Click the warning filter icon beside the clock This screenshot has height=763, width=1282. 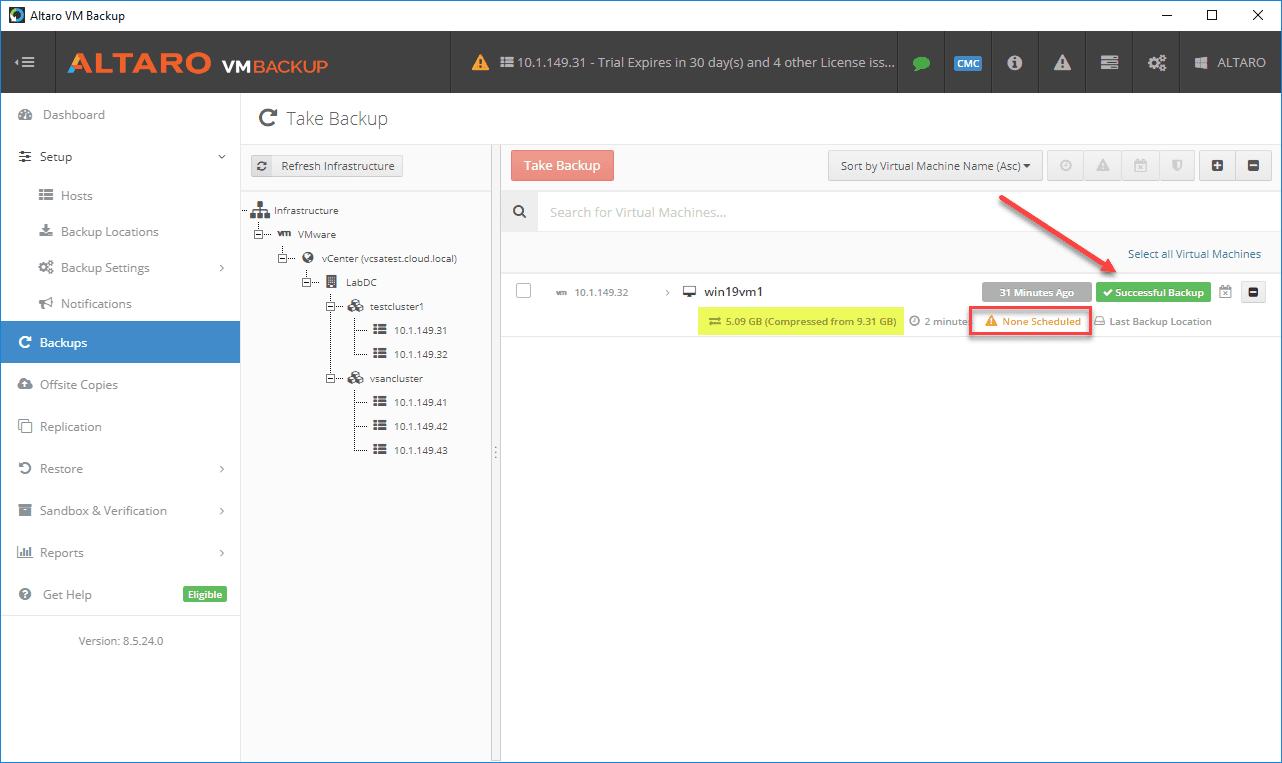pyautogui.click(x=1103, y=166)
